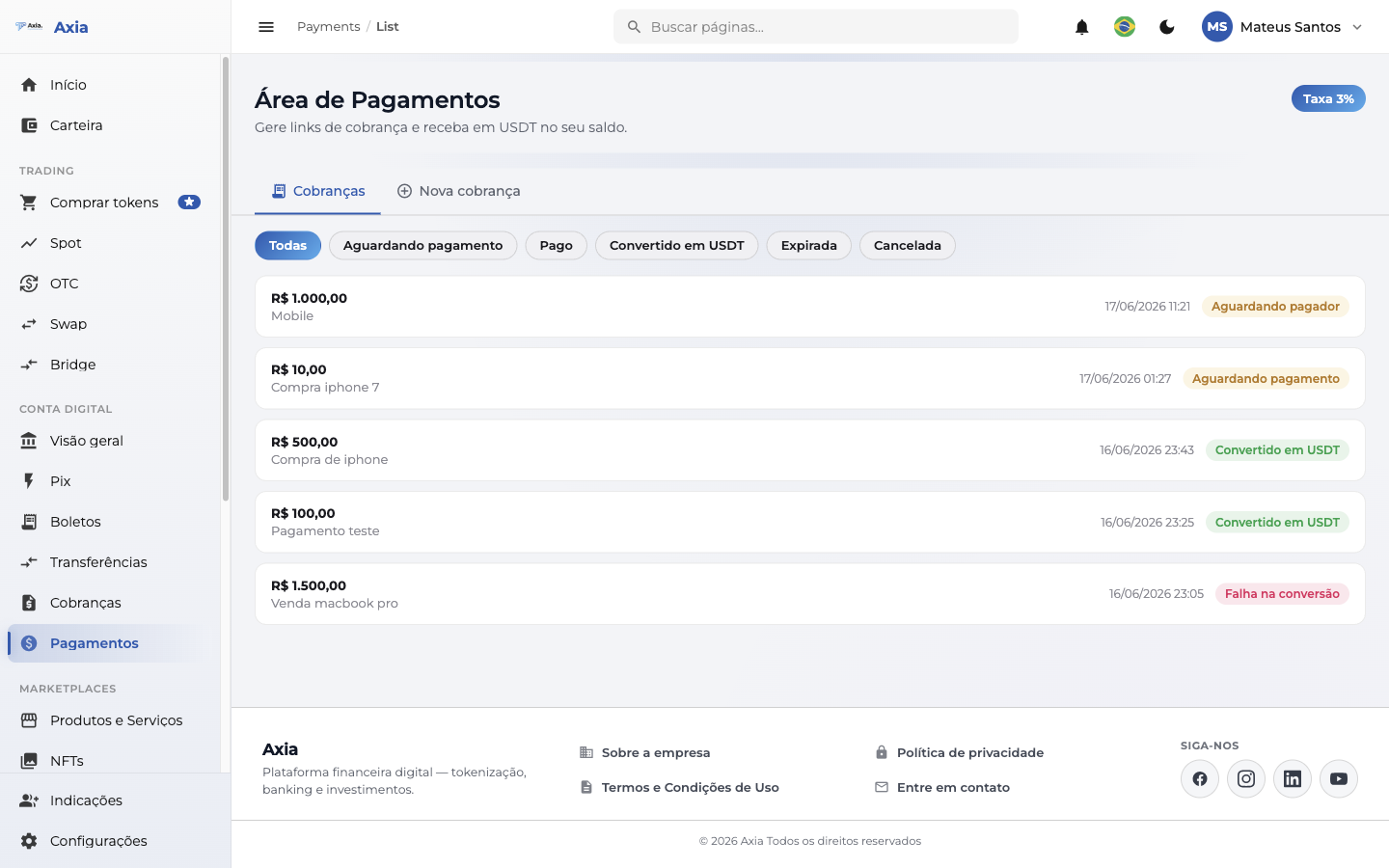This screenshot has width=1389, height=868.
Task: Click the Taxa 3% badge
Action: 1328,98
